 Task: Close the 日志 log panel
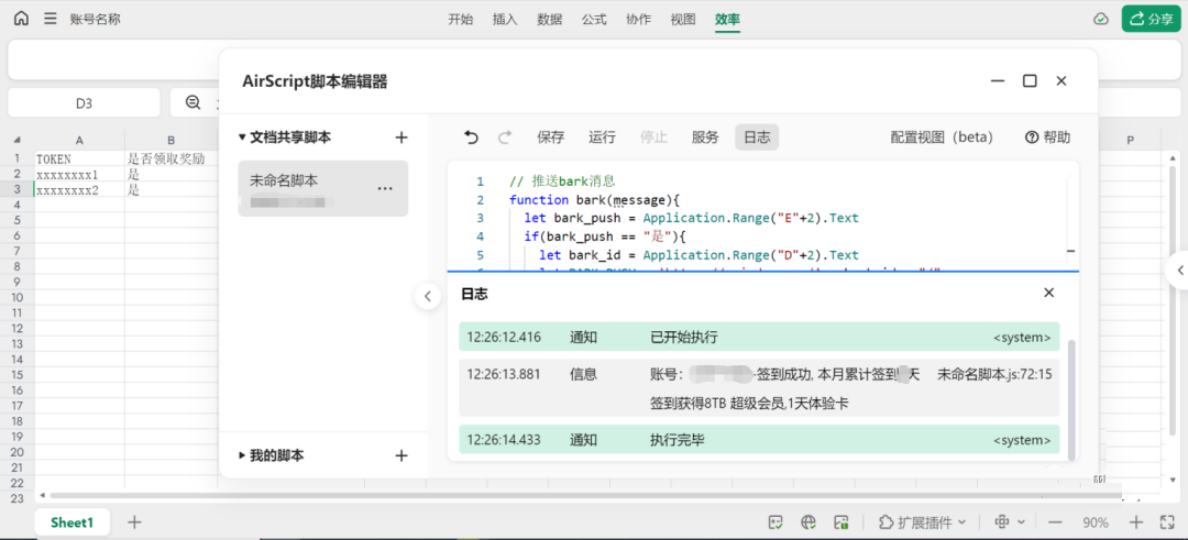point(1049,293)
